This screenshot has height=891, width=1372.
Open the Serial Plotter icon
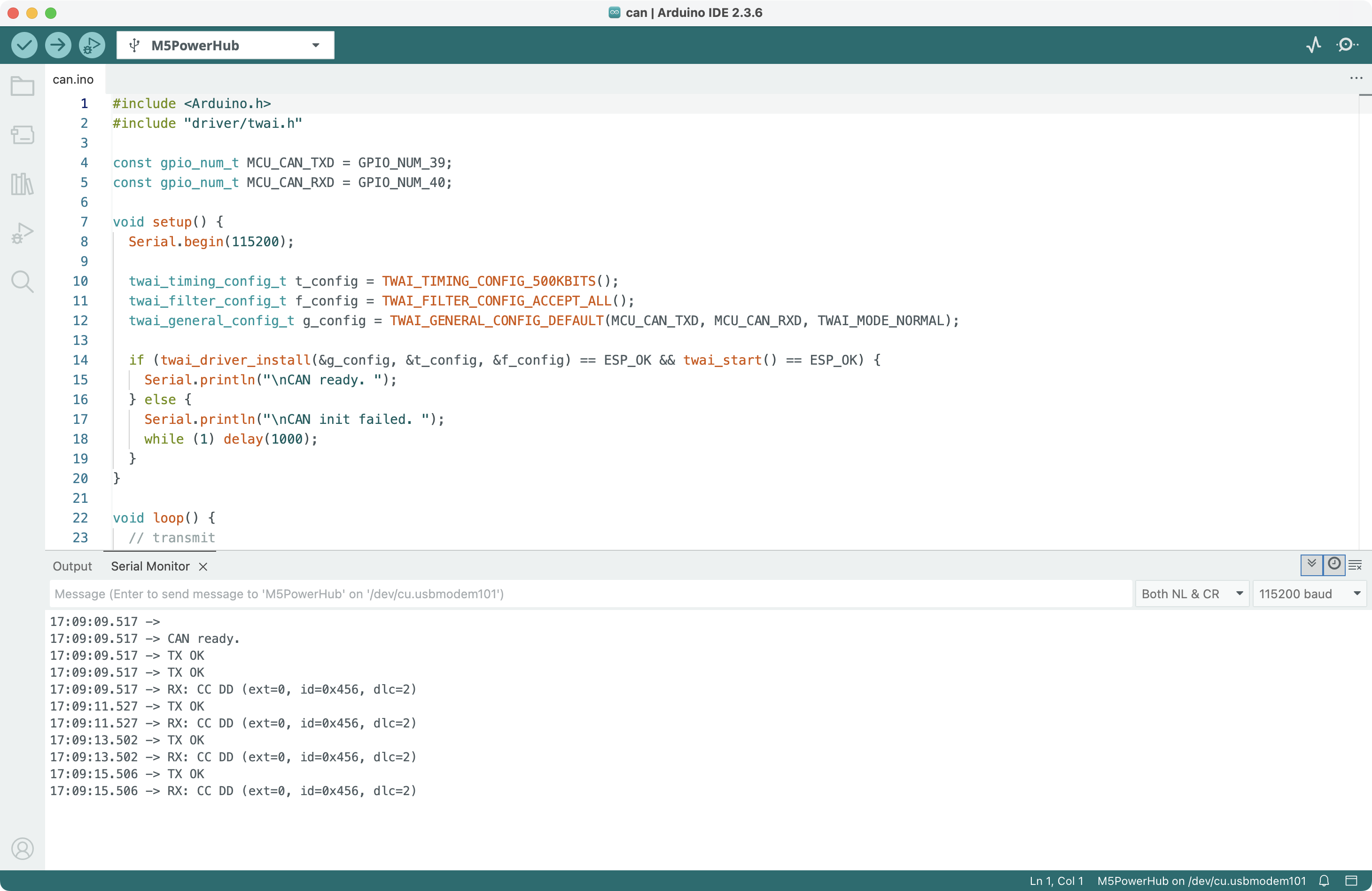pyautogui.click(x=1314, y=45)
